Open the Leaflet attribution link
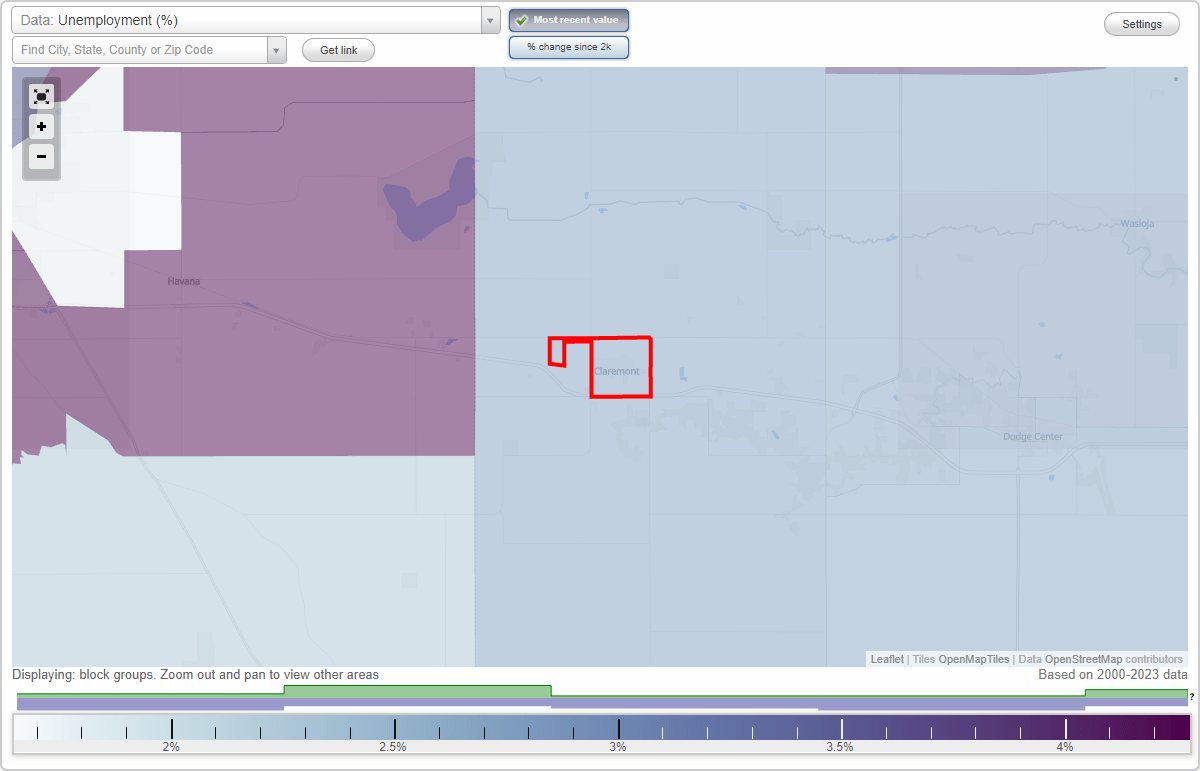The width and height of the screenshot is (1200, 771). (x=887, y=659)
